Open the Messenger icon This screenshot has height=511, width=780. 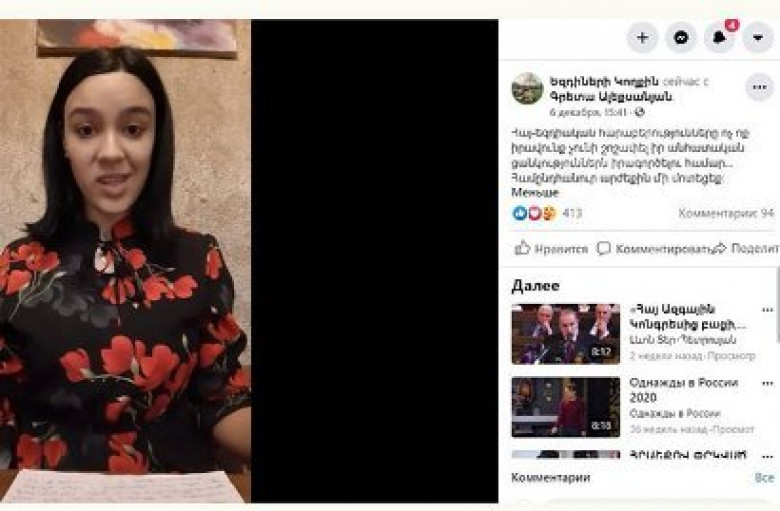tap(681, 37)
